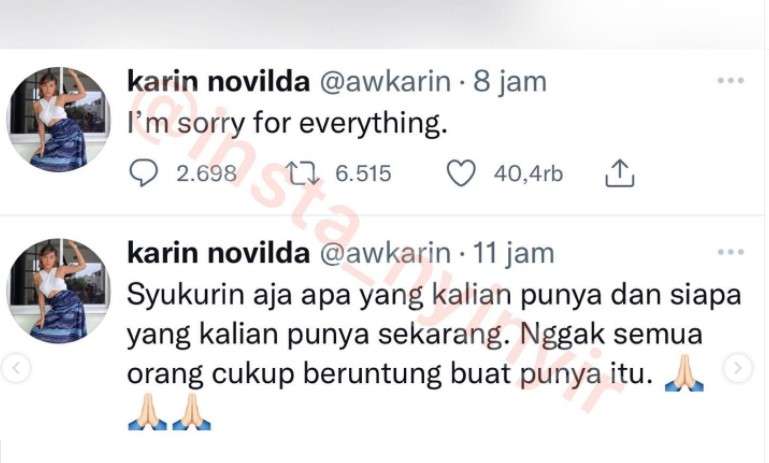The height and width of the screenshot is (463, 769).
Task: Open profile picture on the 8 jam tweet
Action: coord(58,119)
